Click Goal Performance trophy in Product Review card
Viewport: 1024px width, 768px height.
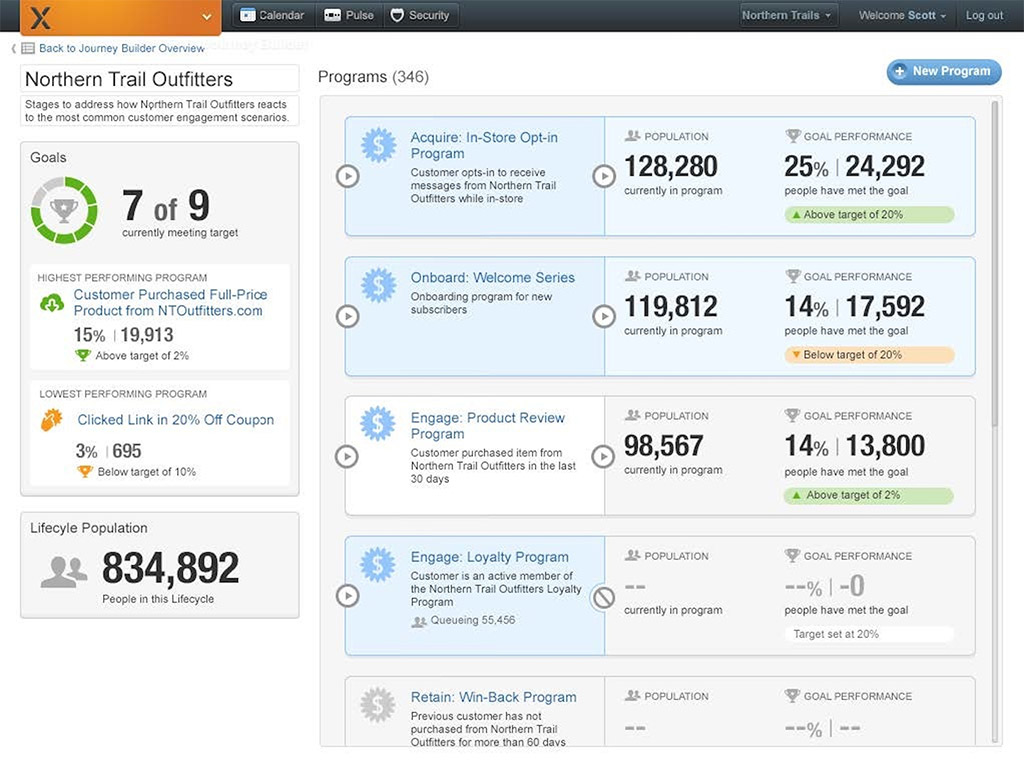(x=792, y=415)
